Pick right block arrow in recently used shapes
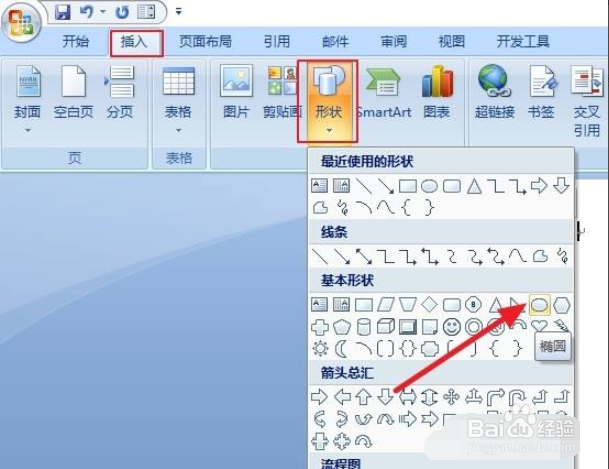 [539, 186]
